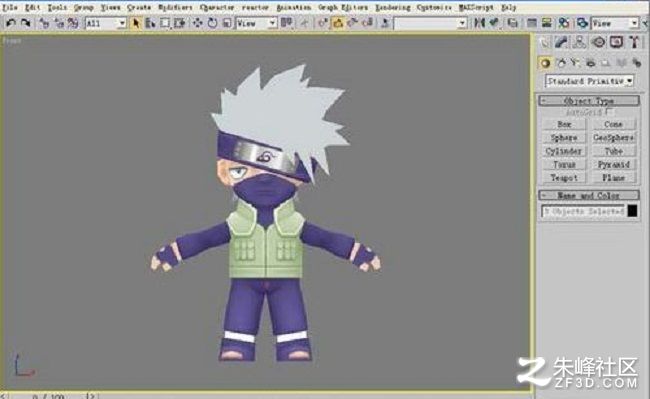Collapse the Object Type rollout
650x399 pixels.
click(589, 101)
